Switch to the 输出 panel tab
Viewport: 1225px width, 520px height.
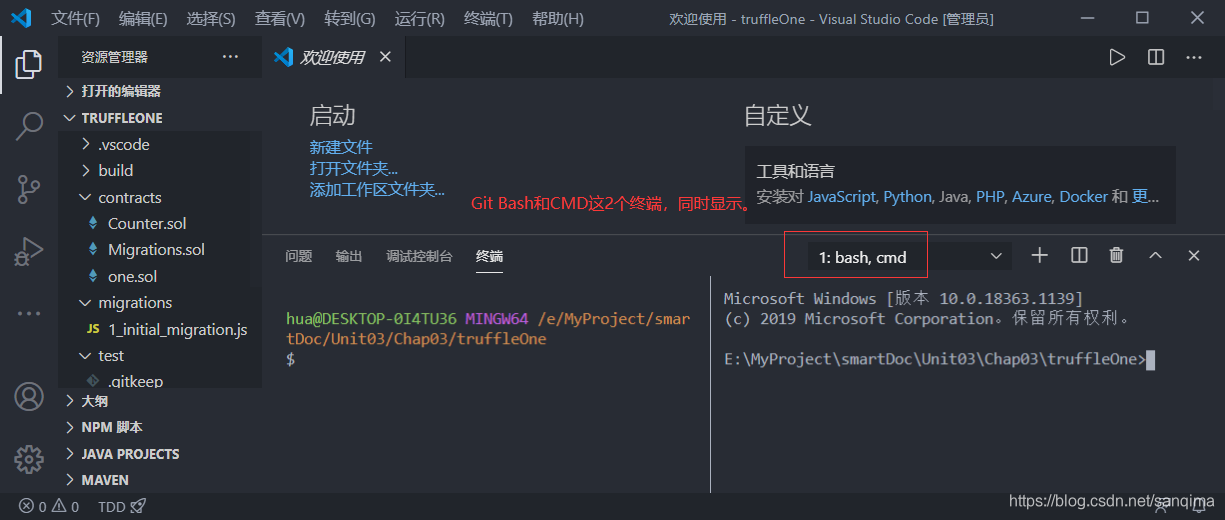(349, 256)
